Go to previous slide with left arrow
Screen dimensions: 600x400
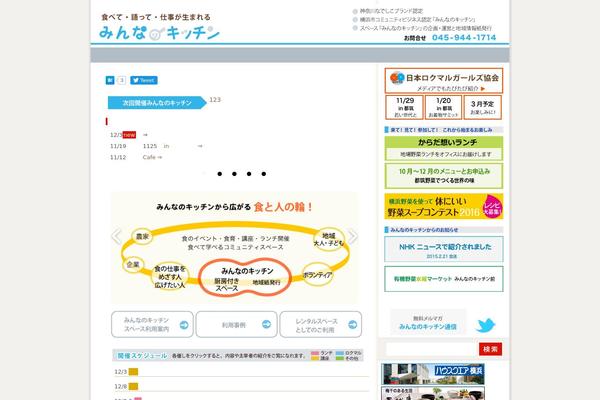(117, 236)
